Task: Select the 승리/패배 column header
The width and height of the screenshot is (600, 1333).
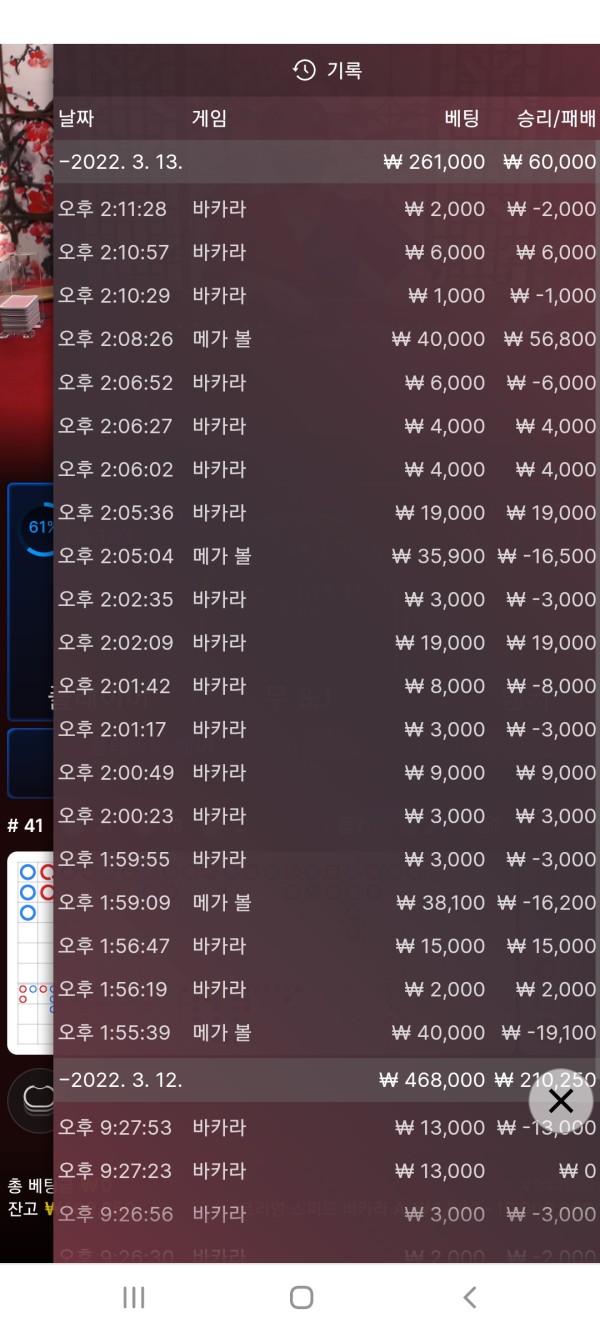Action: [556, 118]
